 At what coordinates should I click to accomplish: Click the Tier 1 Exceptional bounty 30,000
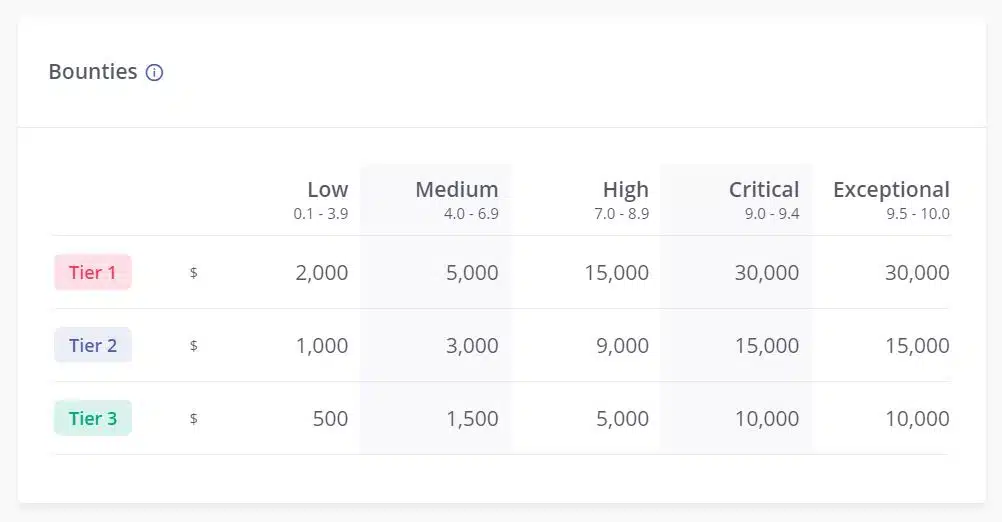click(x=917, y=272)
